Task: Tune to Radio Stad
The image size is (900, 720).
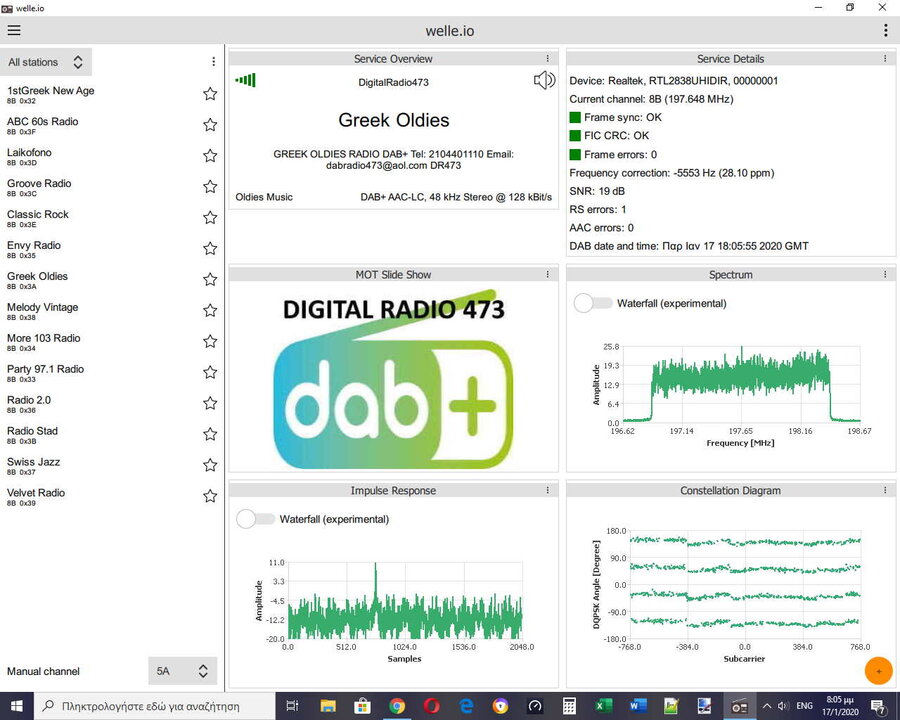Action: click(x=32, y=434)
